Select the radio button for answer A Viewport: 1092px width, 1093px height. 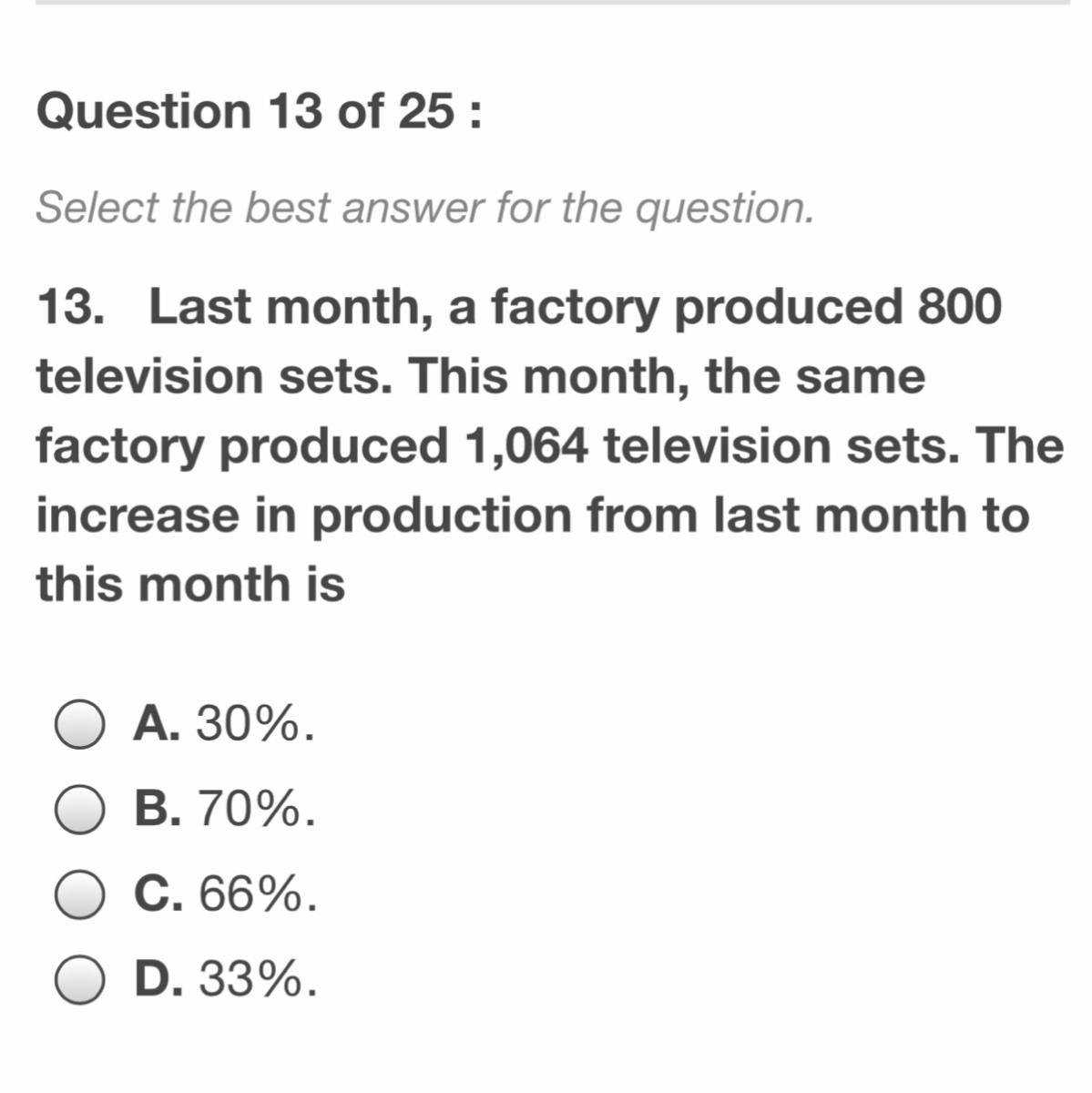tap(80, 725)
